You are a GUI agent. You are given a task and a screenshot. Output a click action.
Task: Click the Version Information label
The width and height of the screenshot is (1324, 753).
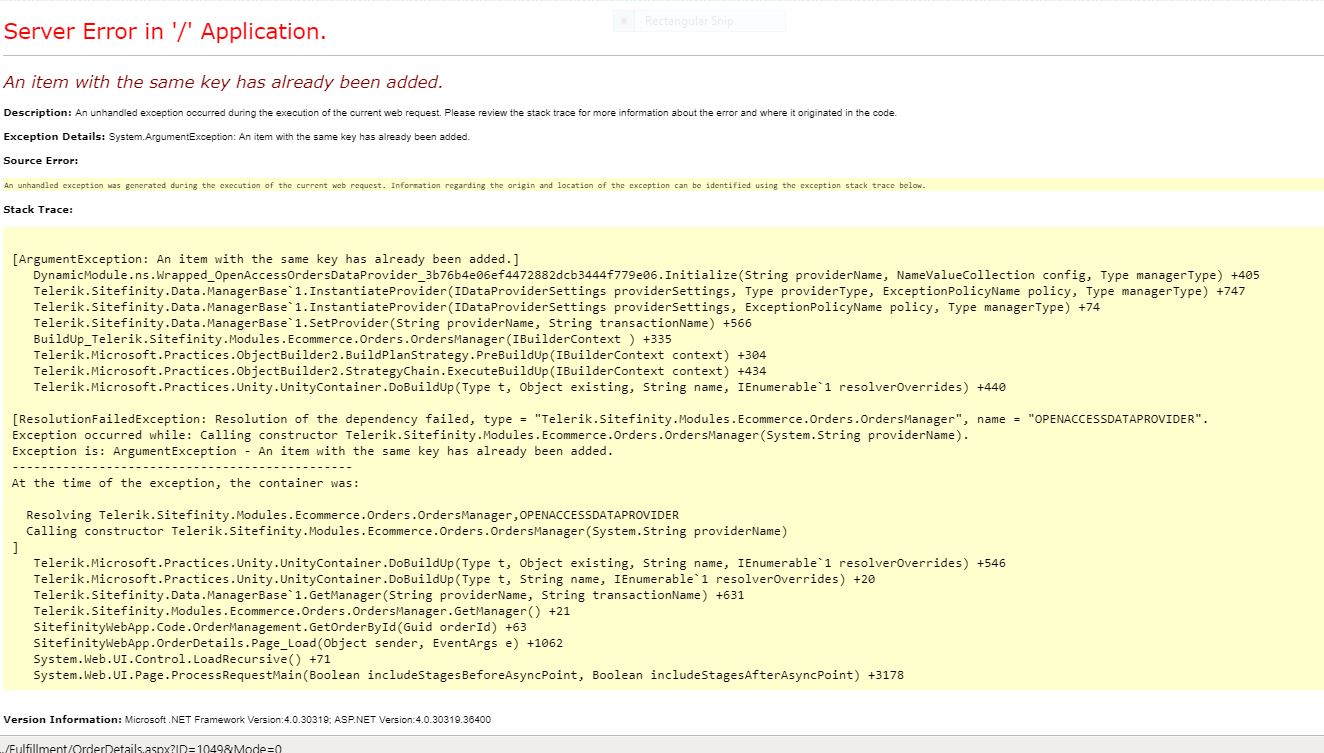(62, 720)
